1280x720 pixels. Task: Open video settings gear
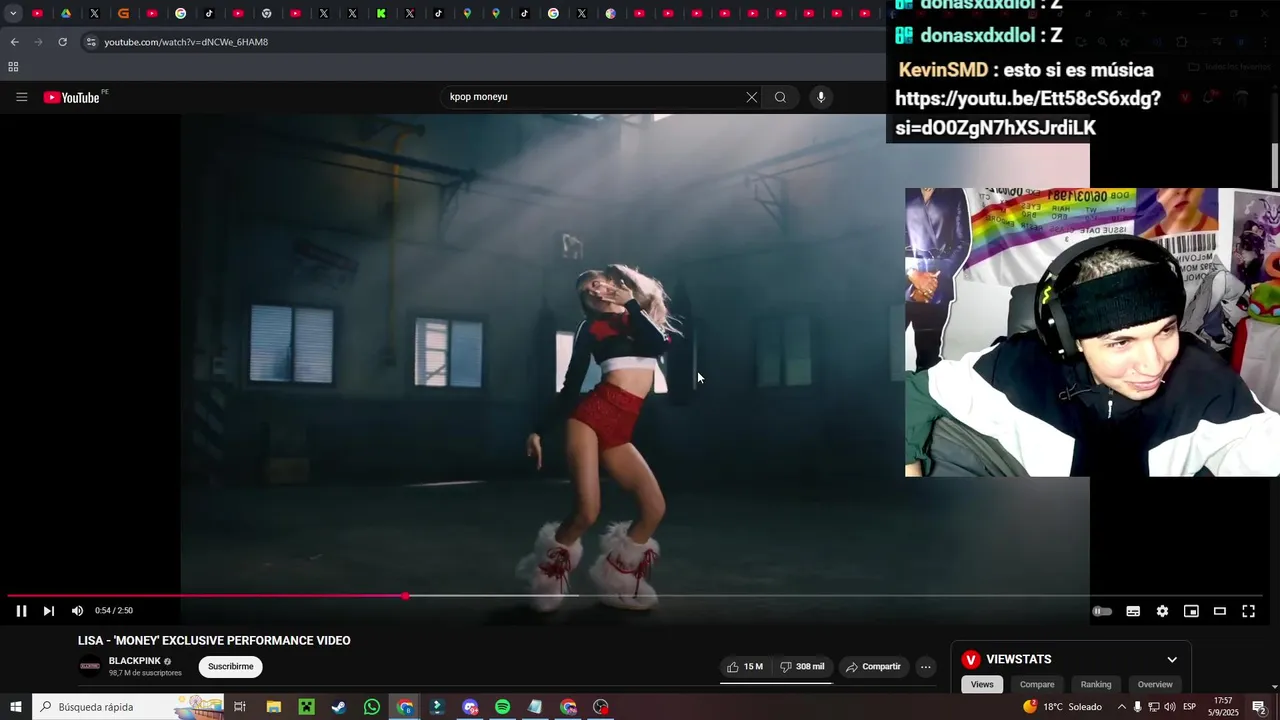point(1162,611)
